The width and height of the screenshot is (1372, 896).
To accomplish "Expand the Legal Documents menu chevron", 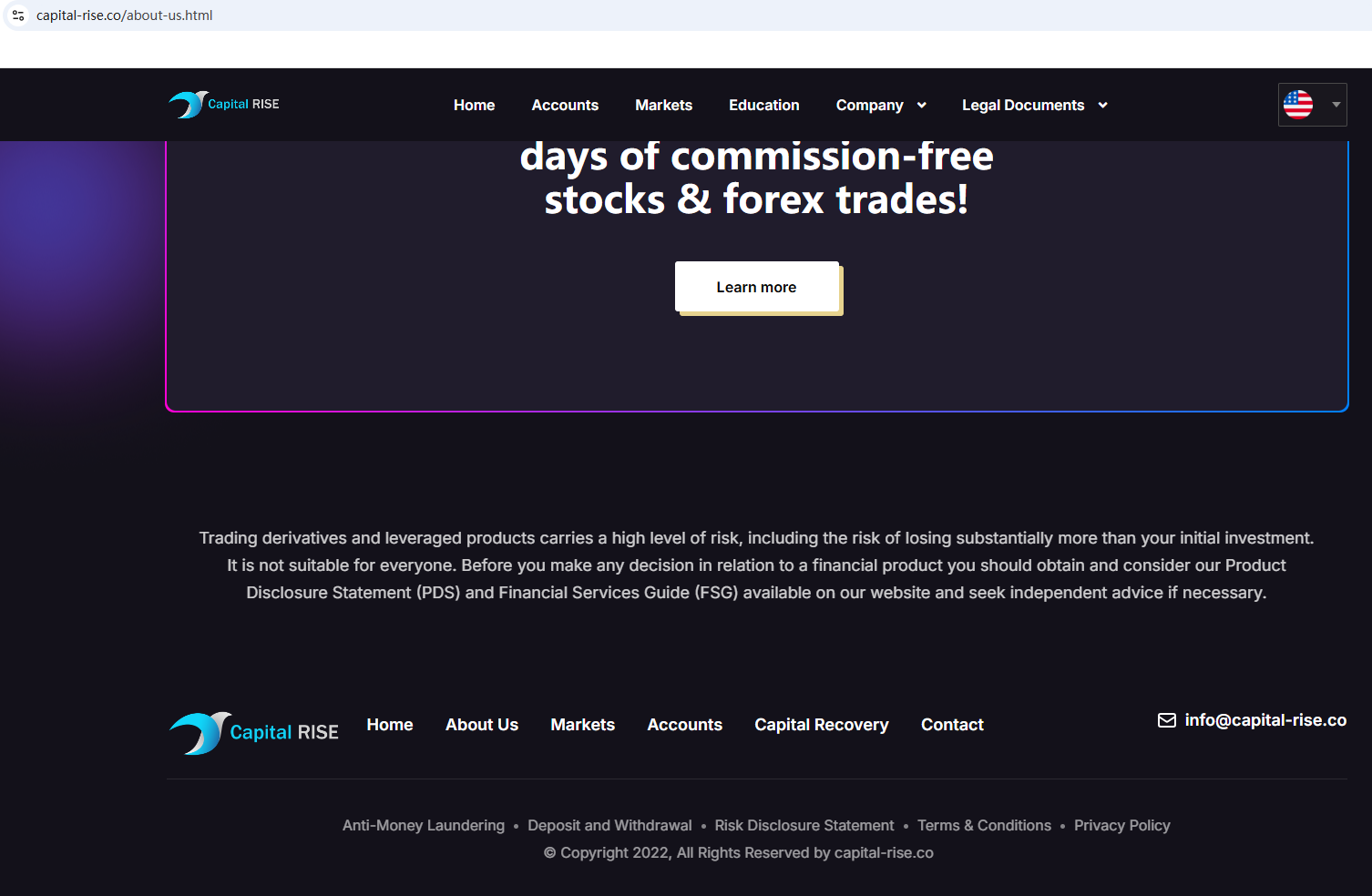I will tap(1103, 106).
